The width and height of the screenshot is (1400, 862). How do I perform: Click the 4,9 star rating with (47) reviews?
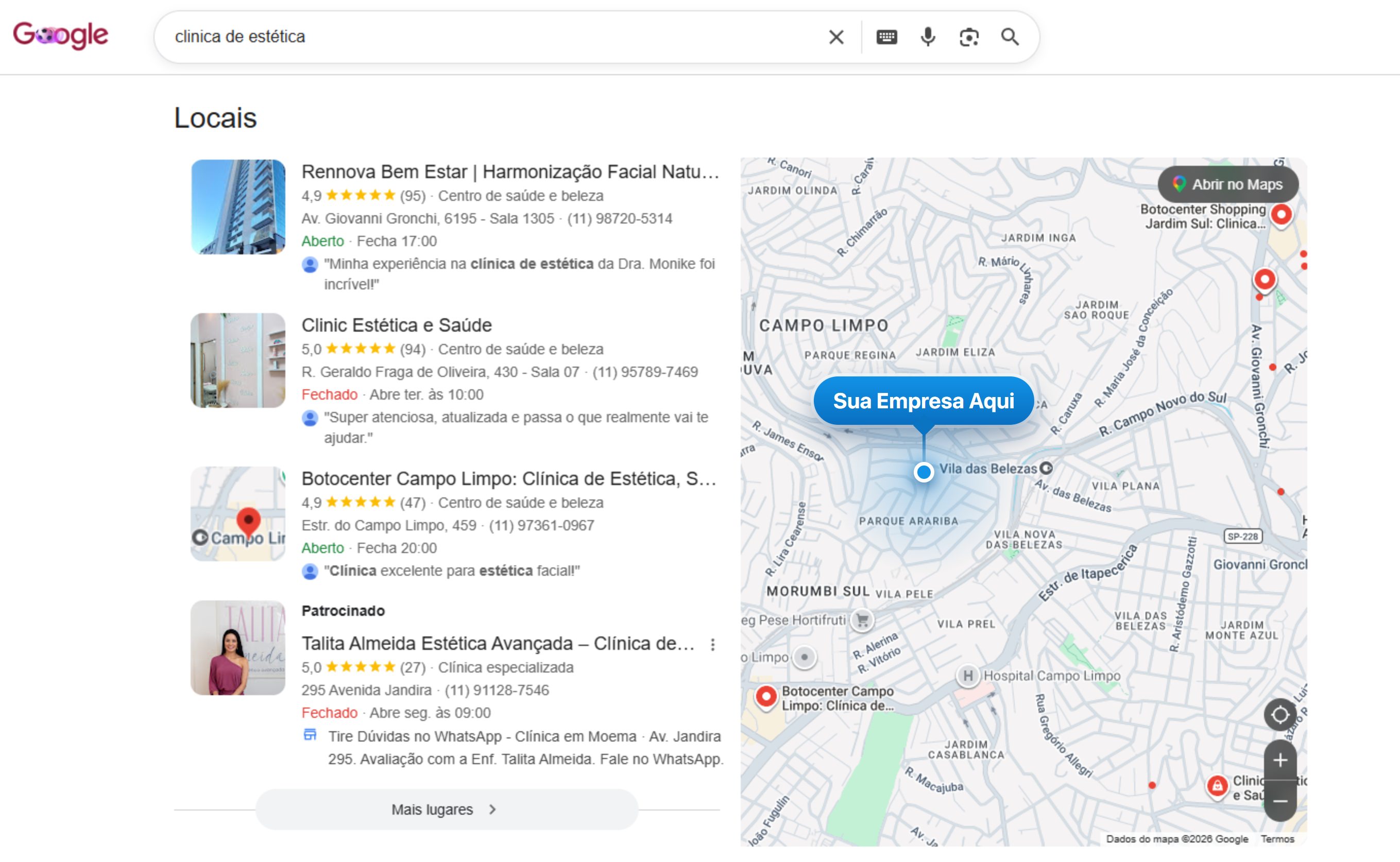[363, 502]
